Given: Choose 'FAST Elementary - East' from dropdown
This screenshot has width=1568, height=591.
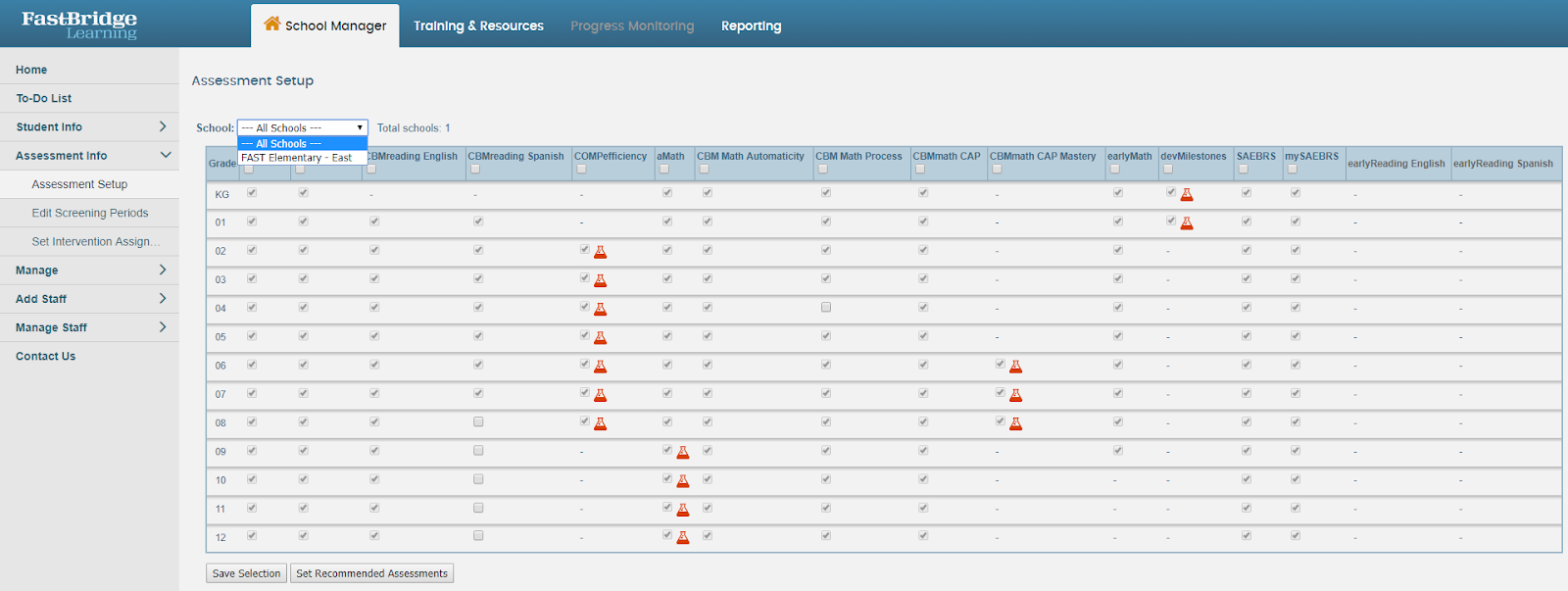Looking at the screenshot, I should 303,157.
